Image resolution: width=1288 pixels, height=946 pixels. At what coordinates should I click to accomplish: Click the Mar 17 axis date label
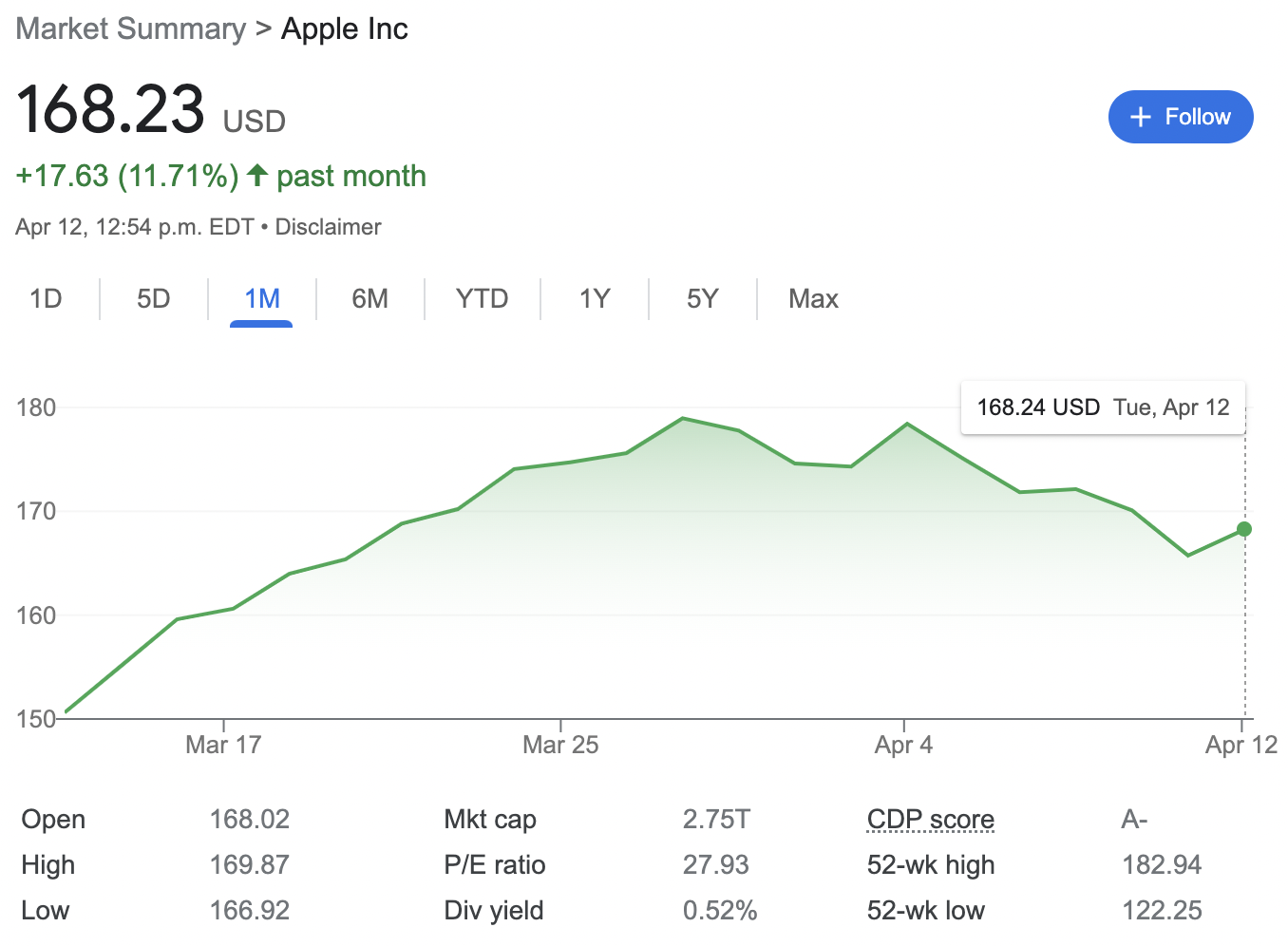point(223,745)
